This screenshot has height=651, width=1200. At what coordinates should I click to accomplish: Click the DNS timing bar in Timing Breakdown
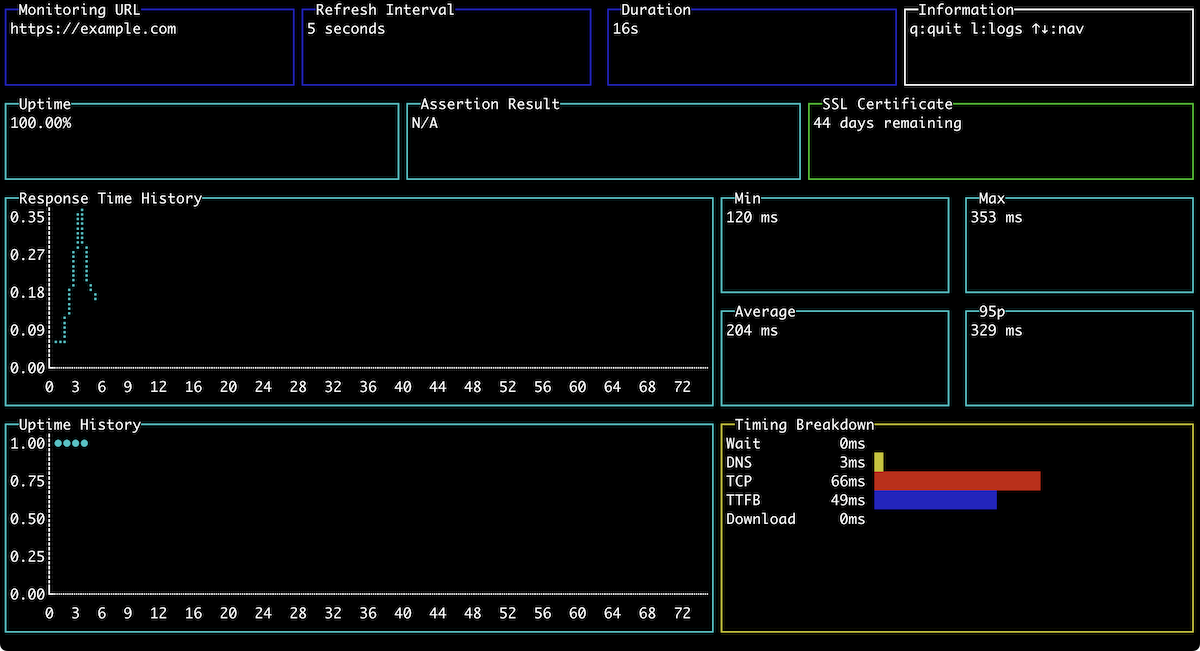click(878, 462)
